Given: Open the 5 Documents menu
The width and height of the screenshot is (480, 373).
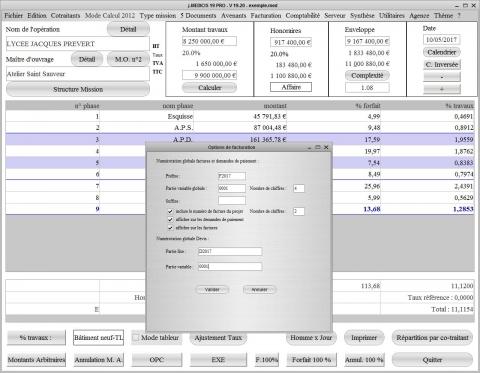Looking at the screenshot, I should (x=198, y=16).
